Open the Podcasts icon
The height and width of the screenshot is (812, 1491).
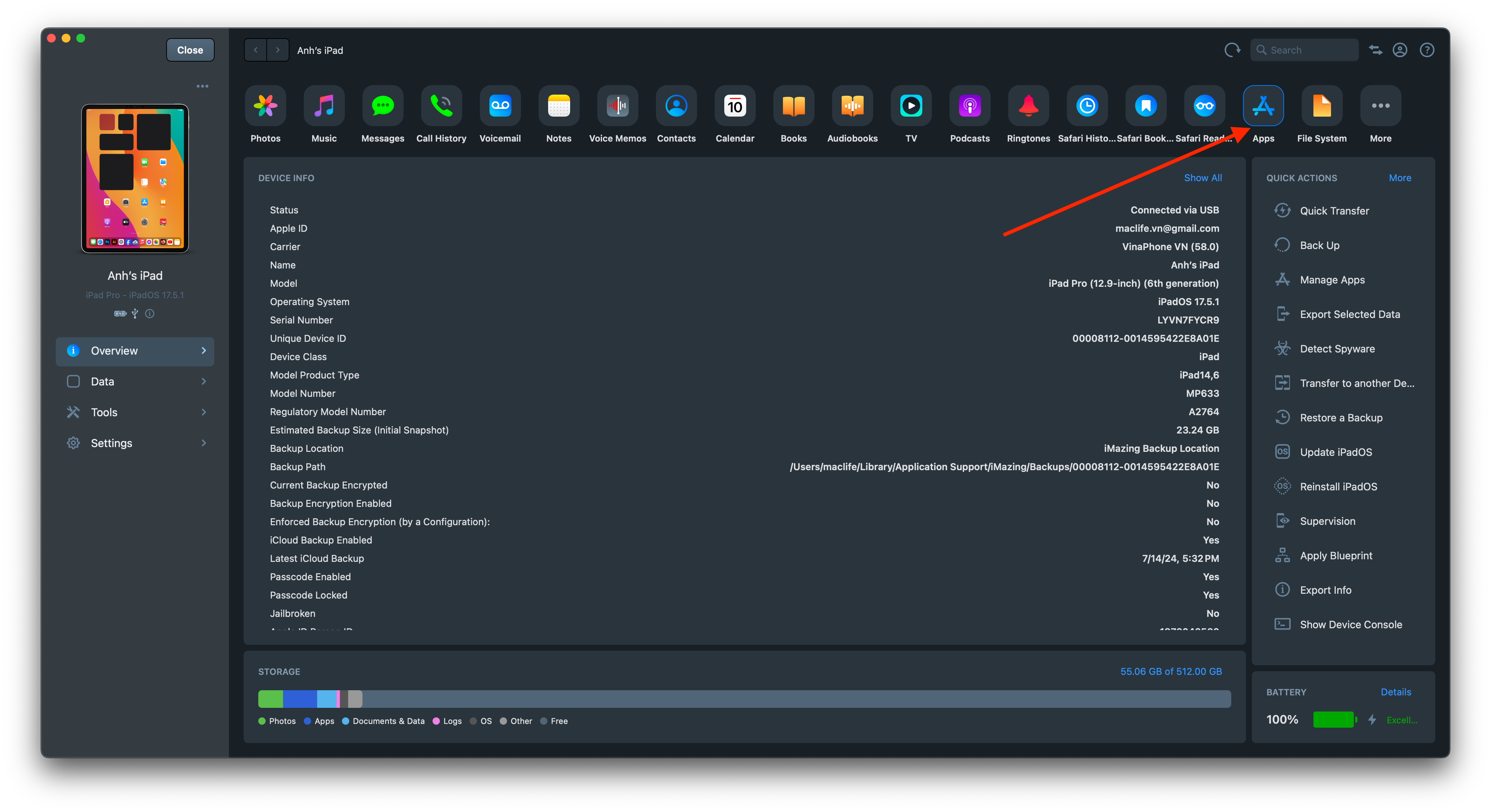pyautogui.click(x=969, y=106)
